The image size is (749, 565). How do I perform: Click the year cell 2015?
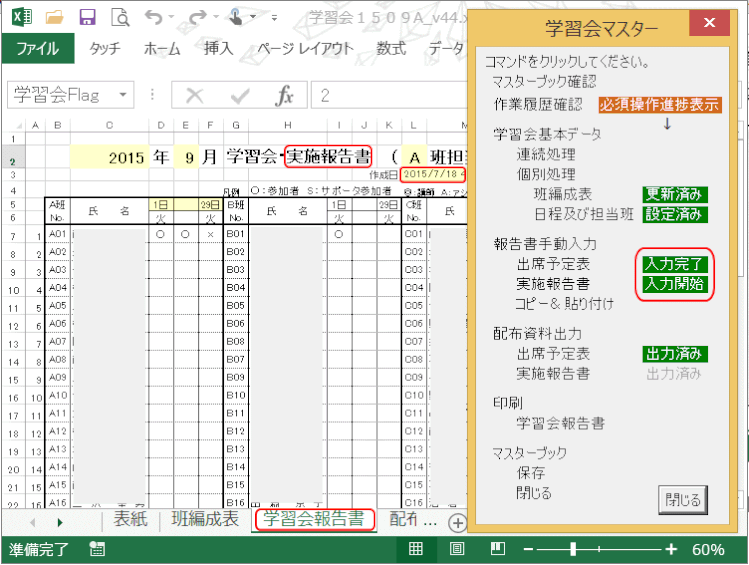(x=109, y=157)
